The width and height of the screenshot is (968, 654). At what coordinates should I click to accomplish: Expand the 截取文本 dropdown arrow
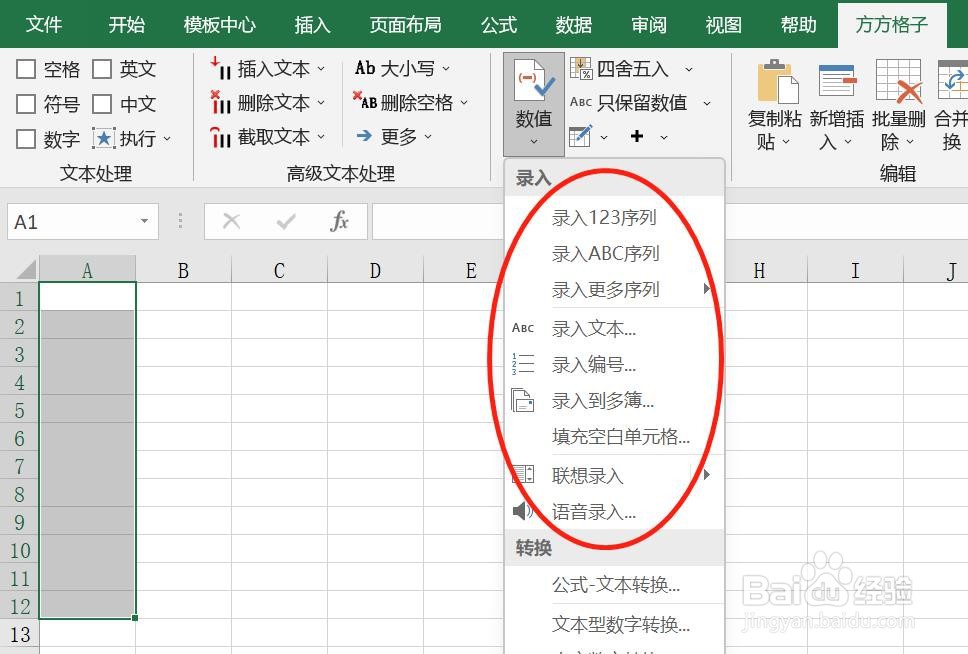click(321, 137)
